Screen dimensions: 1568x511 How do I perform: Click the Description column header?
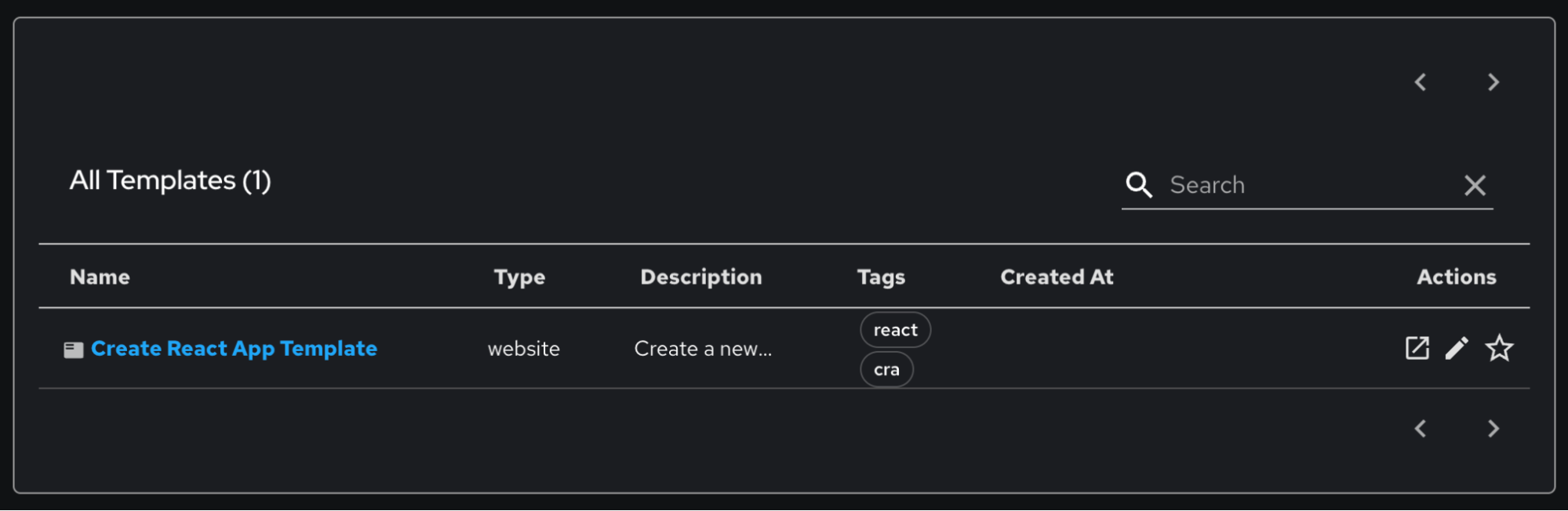[700, 277]
